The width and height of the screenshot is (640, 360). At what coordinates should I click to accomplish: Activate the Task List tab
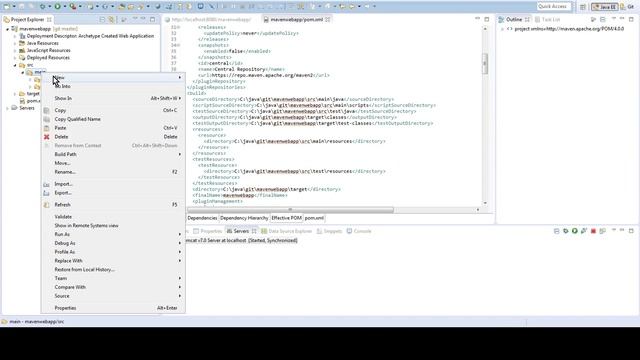[x=547, y=19]
